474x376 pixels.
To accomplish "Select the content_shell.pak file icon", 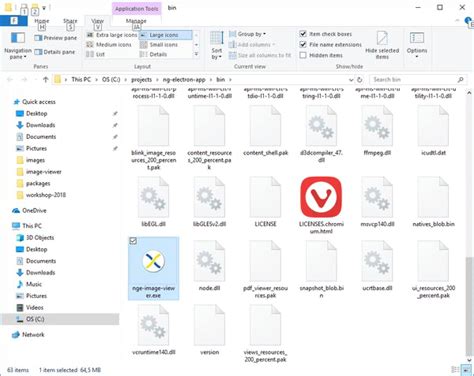I will pos(265,126).
